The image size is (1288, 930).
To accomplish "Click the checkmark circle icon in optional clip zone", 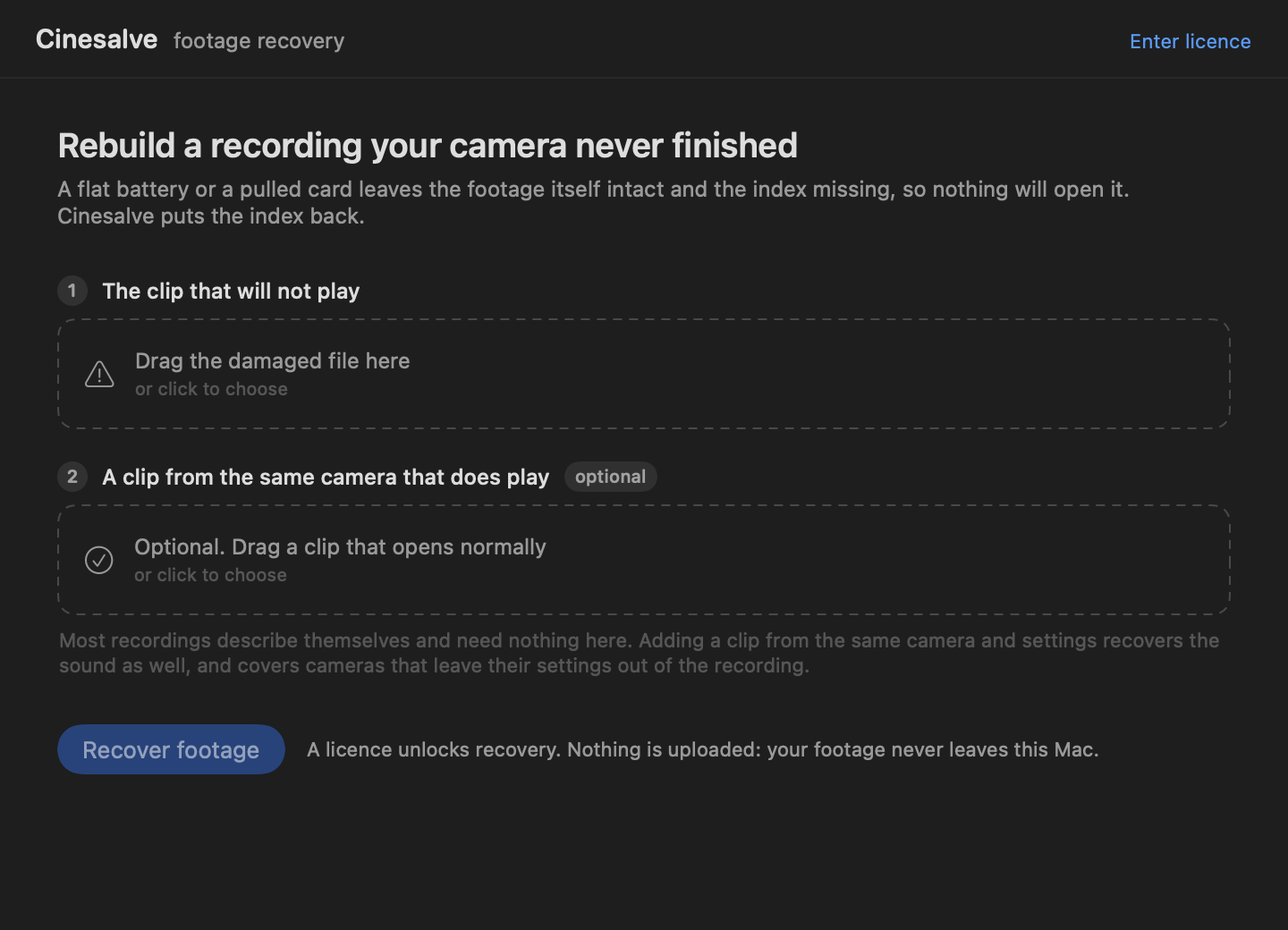I will pos(98,560).
